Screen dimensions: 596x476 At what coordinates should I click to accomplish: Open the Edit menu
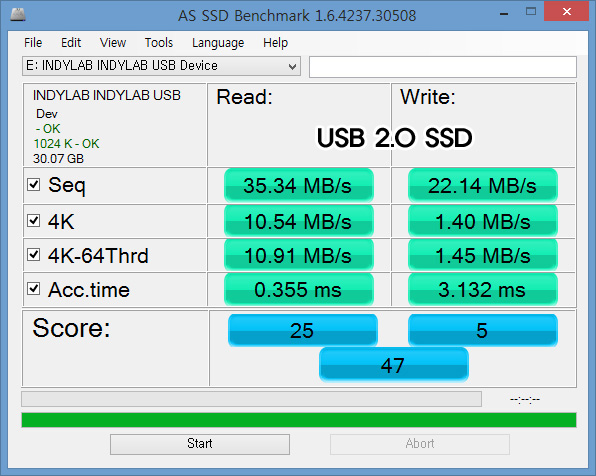pyautogui.click(x=71, y=43)
